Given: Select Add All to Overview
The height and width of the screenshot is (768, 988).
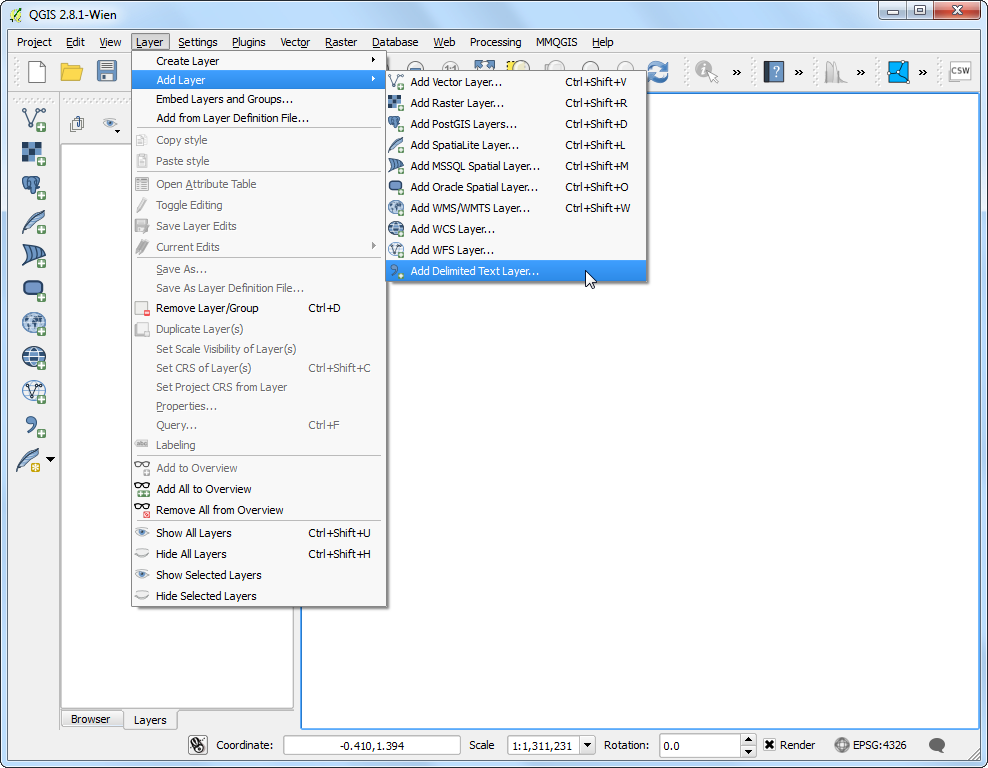Looking at the screenshot, I should (x=258, y=489).
